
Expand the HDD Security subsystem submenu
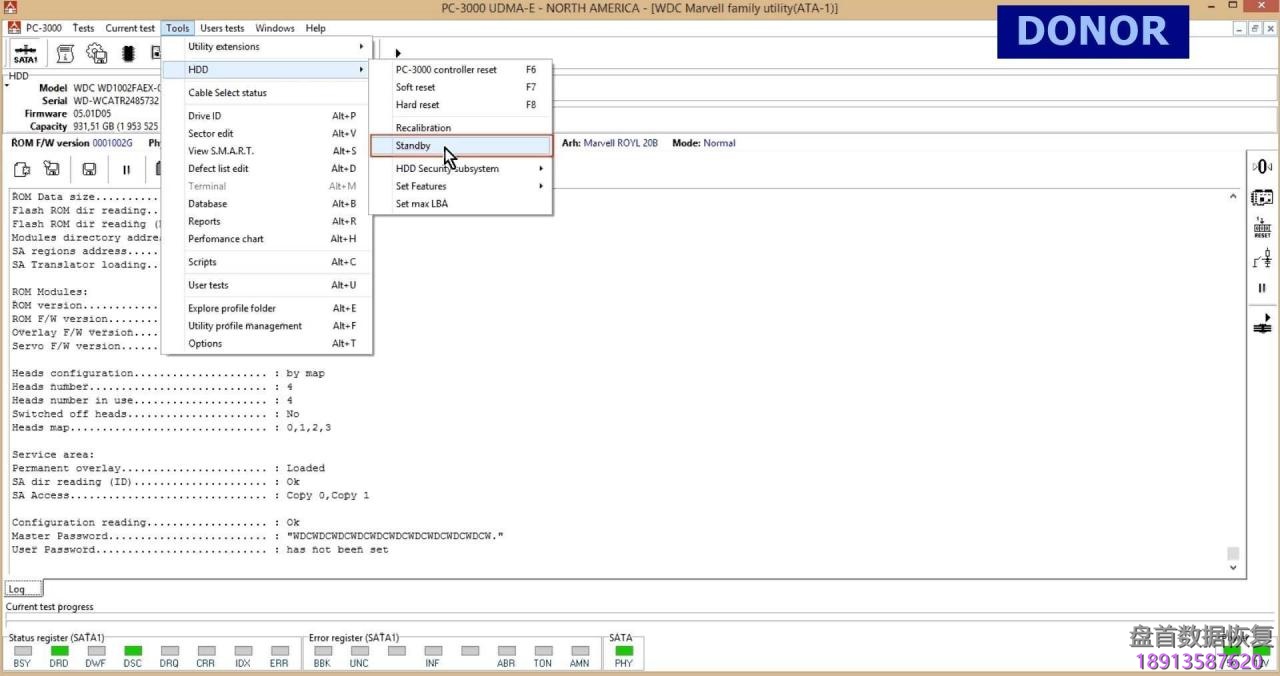tap(460, 168)
